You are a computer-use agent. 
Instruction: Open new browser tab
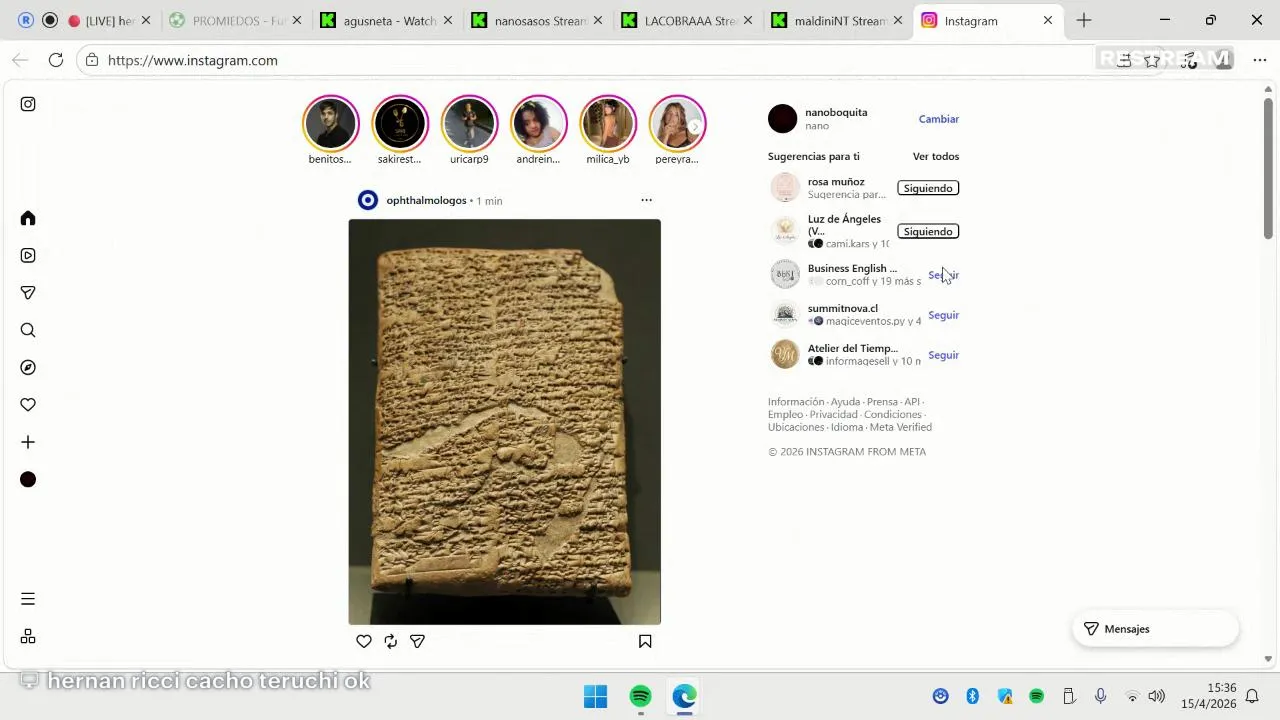pos(1084,20)
